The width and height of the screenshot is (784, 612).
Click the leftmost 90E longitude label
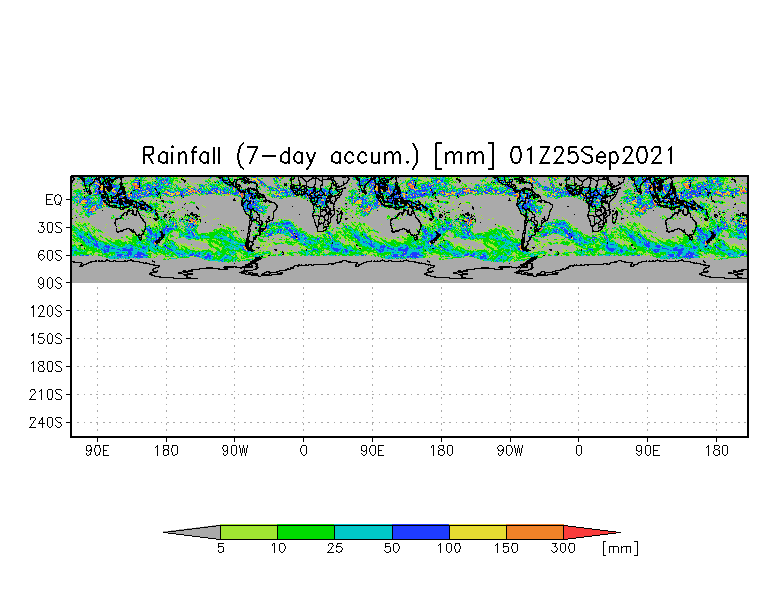click(x=97, y=451)
